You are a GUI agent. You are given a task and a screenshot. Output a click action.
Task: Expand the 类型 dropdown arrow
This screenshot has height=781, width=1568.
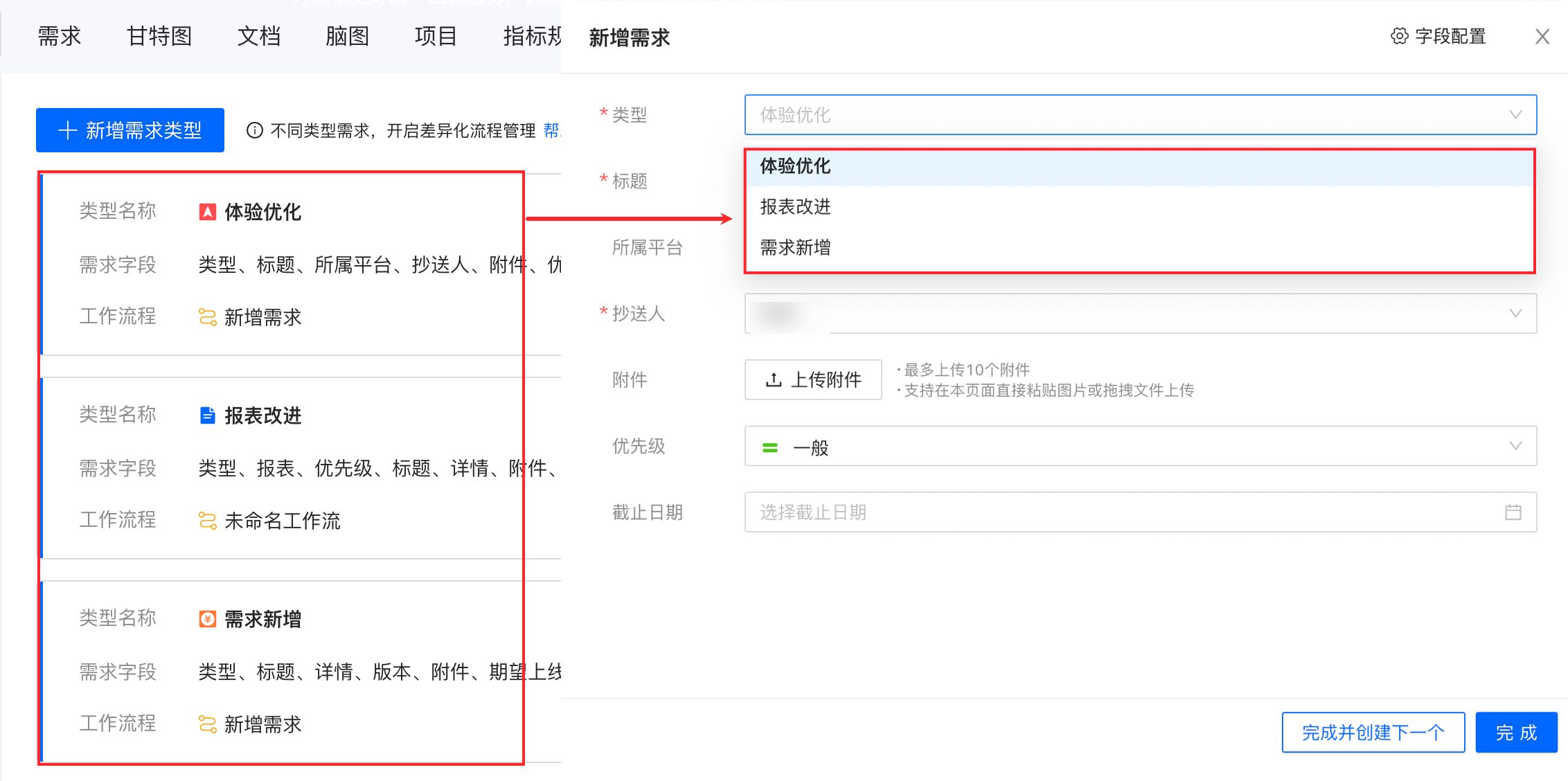pyautogui.click(x=1515, y=115)
